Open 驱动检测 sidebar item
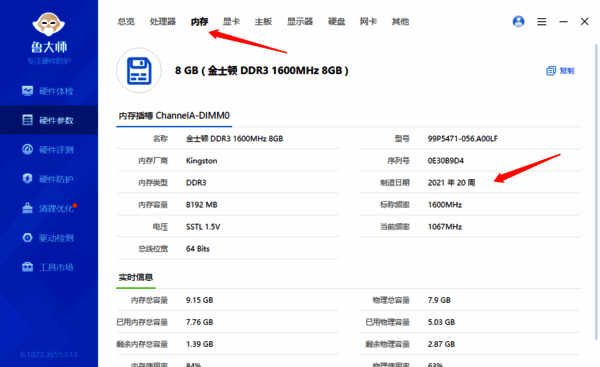Screen dimensions: 600x367 [x=49, y=238]
